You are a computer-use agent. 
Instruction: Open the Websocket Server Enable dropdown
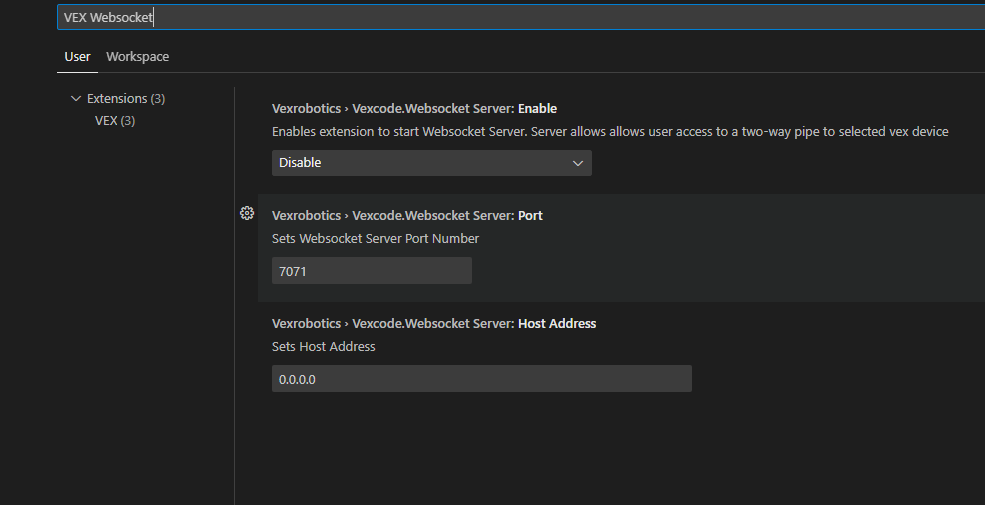pos(432,163)
